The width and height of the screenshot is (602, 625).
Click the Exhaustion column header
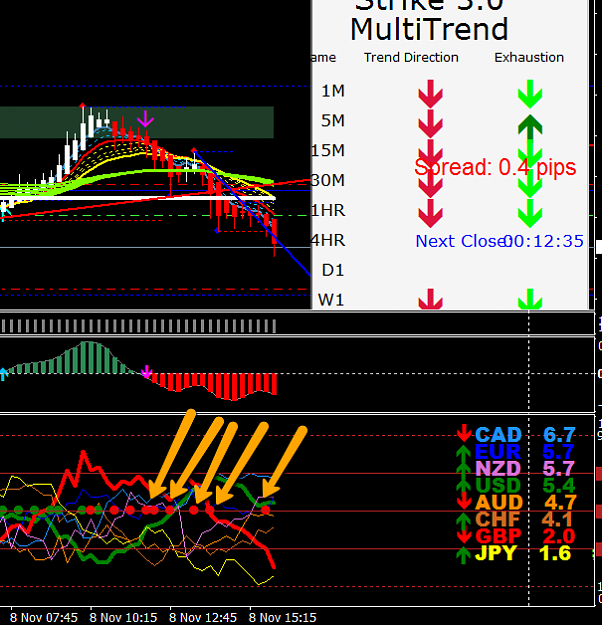pos(529,57)
